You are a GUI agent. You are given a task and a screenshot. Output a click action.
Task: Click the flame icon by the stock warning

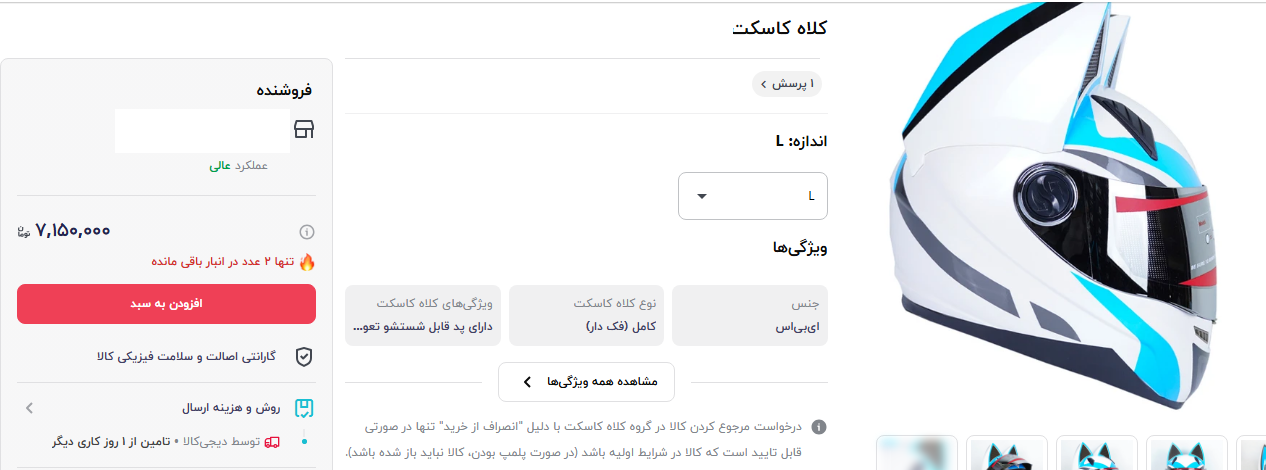pos(307,262)
